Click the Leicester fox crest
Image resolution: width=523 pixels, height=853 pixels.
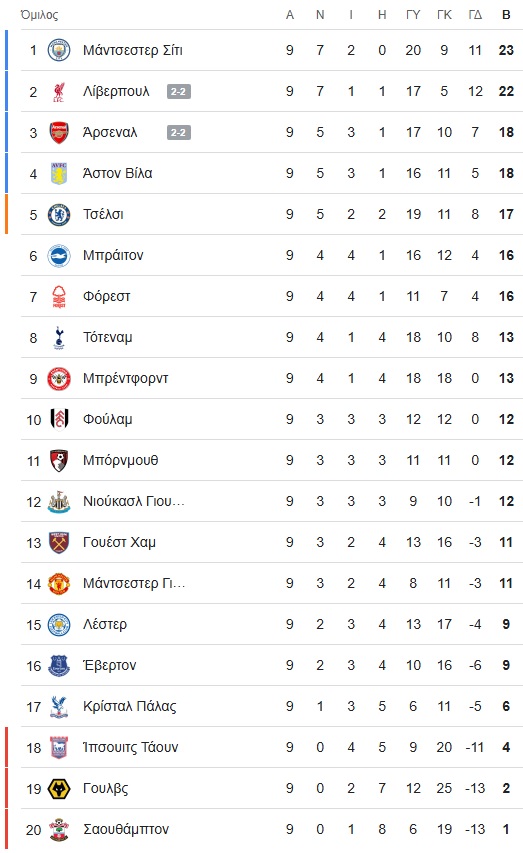point(59,625)
